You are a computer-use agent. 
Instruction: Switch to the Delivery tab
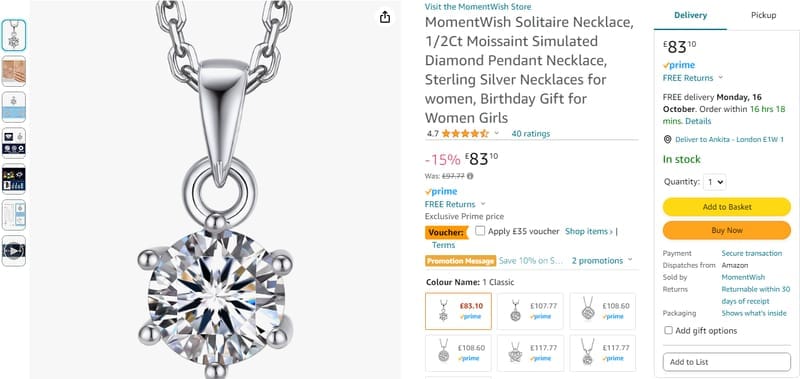(690, 15)
